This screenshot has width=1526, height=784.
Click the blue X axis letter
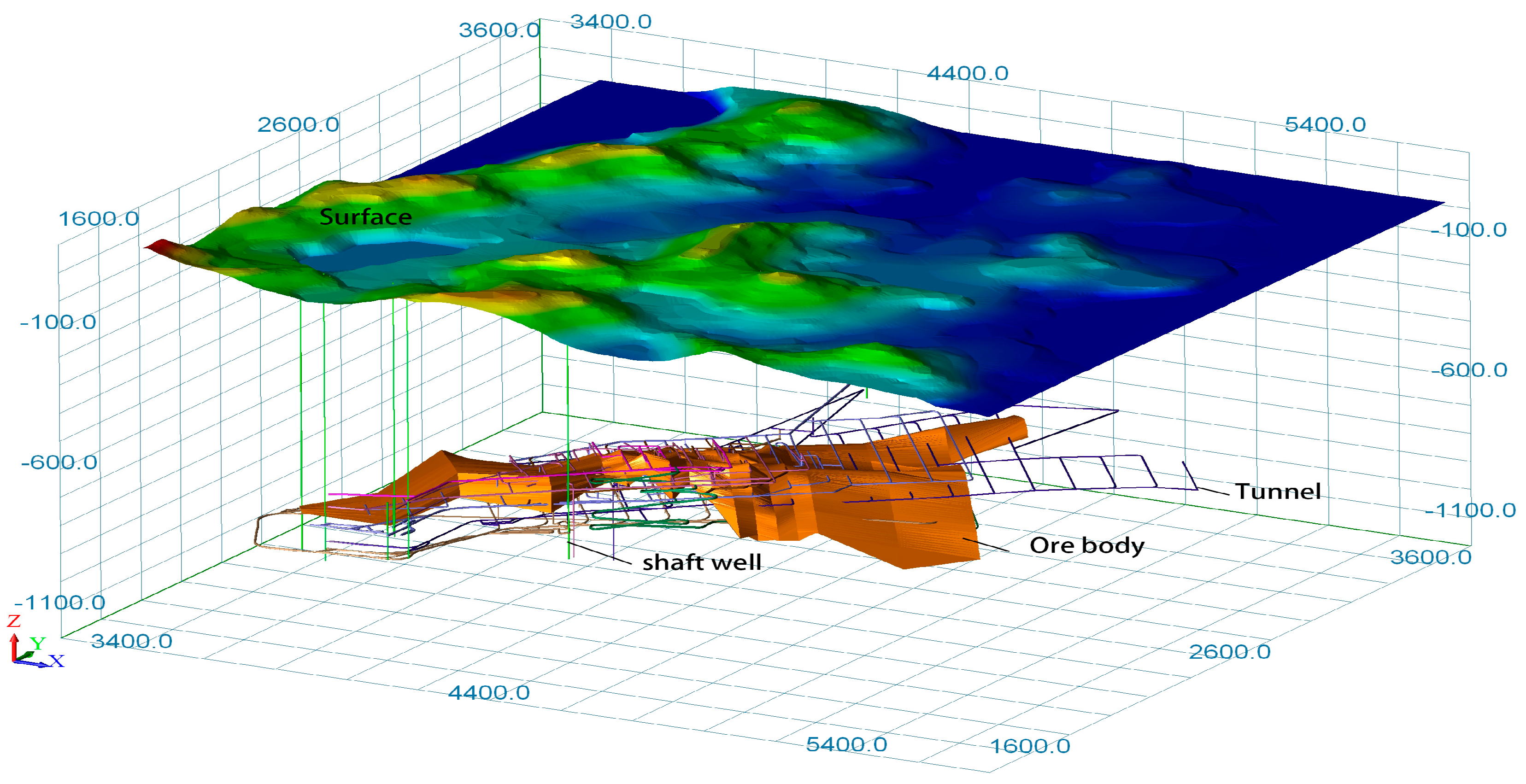click(57, 661)
